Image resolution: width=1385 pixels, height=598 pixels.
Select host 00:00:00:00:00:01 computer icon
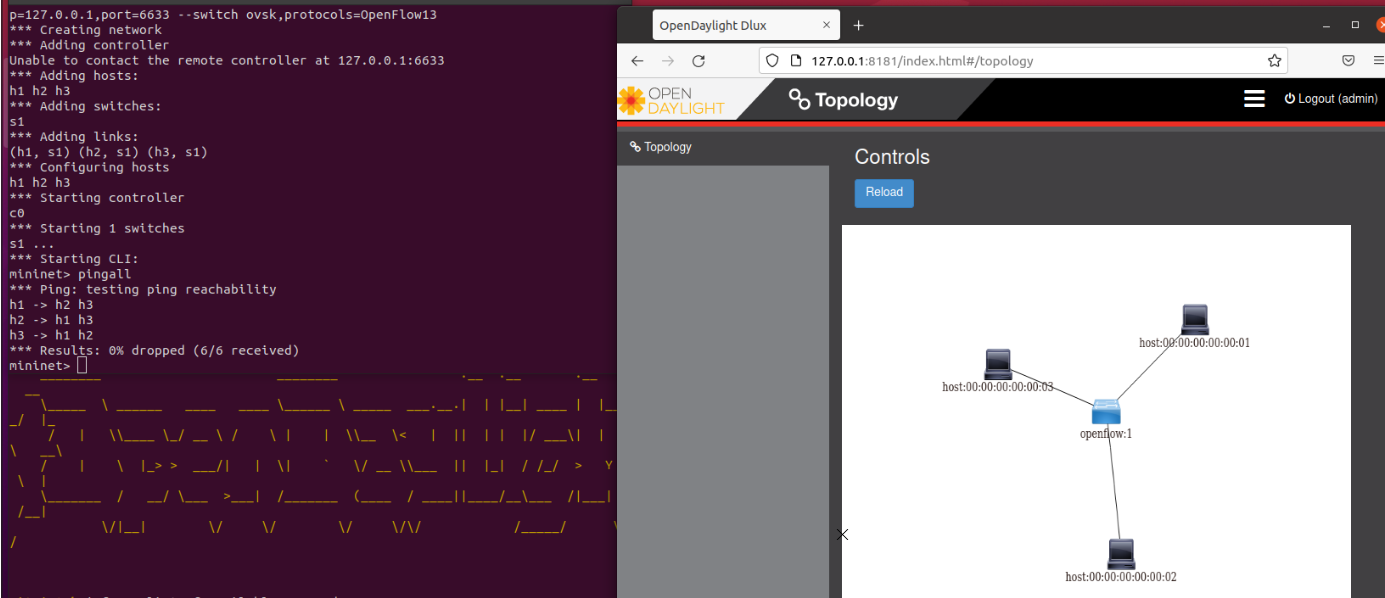coord(1195,319)
